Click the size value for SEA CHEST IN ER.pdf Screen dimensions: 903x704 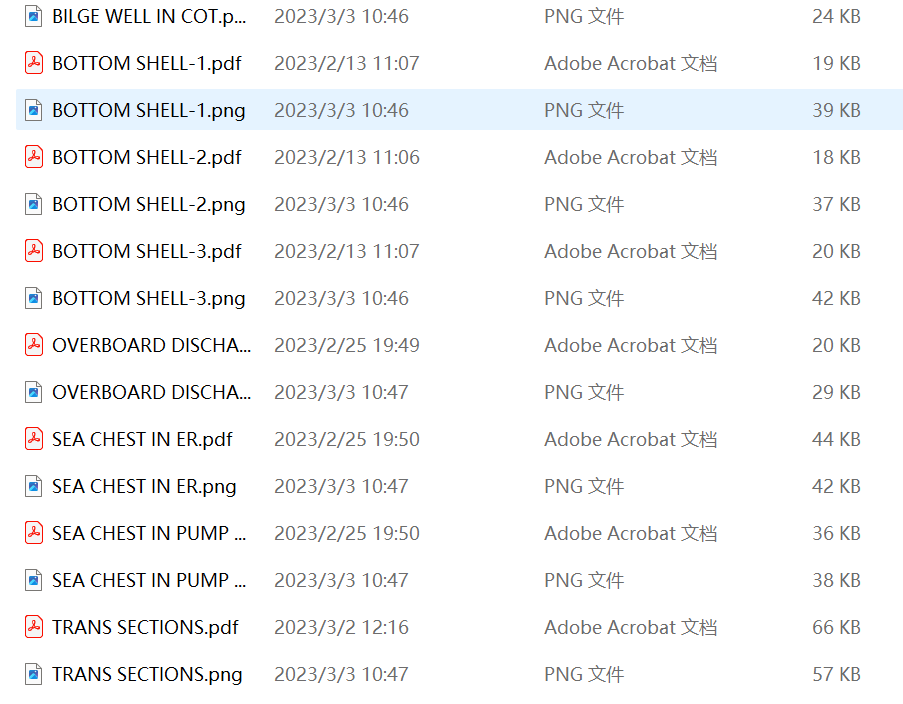(836, 439)
